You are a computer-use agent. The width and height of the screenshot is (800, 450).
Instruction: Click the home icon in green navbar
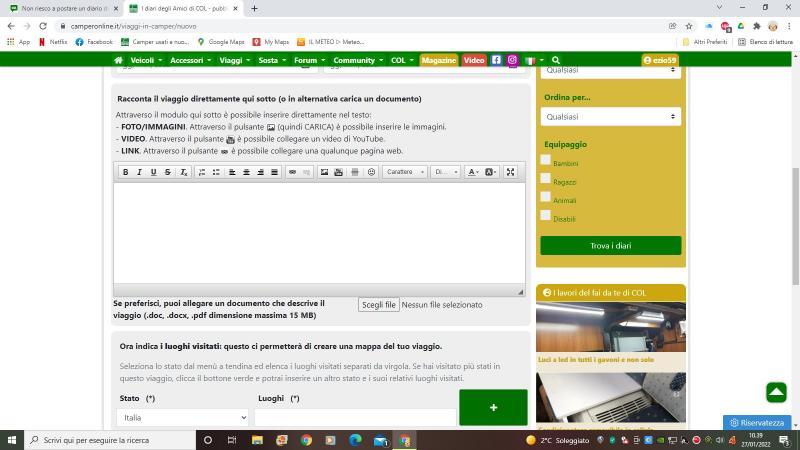[118, 60]
